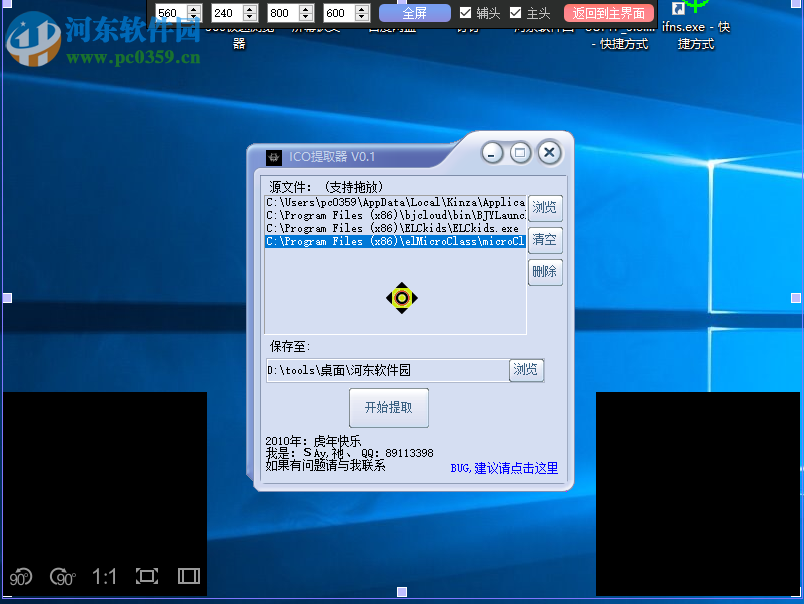Enable the 辅头 checkbox
This screenshot has height=604, width=804.
click(x=465, y=13)
